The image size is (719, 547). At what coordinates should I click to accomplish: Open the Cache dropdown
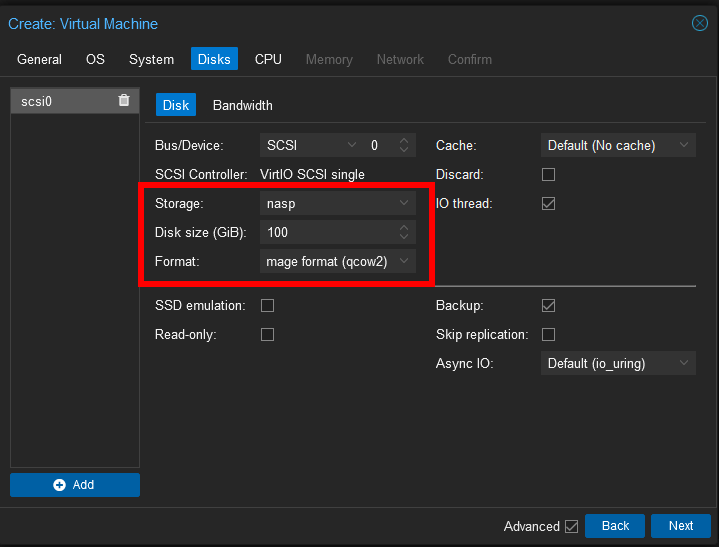pos(618,145)
